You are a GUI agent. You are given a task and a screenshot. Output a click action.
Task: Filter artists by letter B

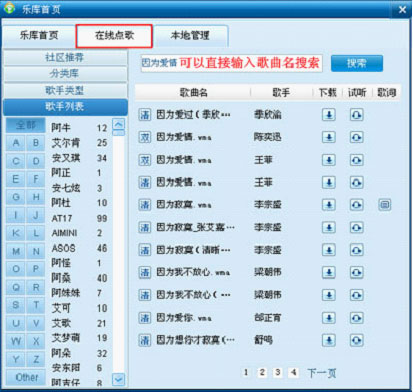(36, 143)
